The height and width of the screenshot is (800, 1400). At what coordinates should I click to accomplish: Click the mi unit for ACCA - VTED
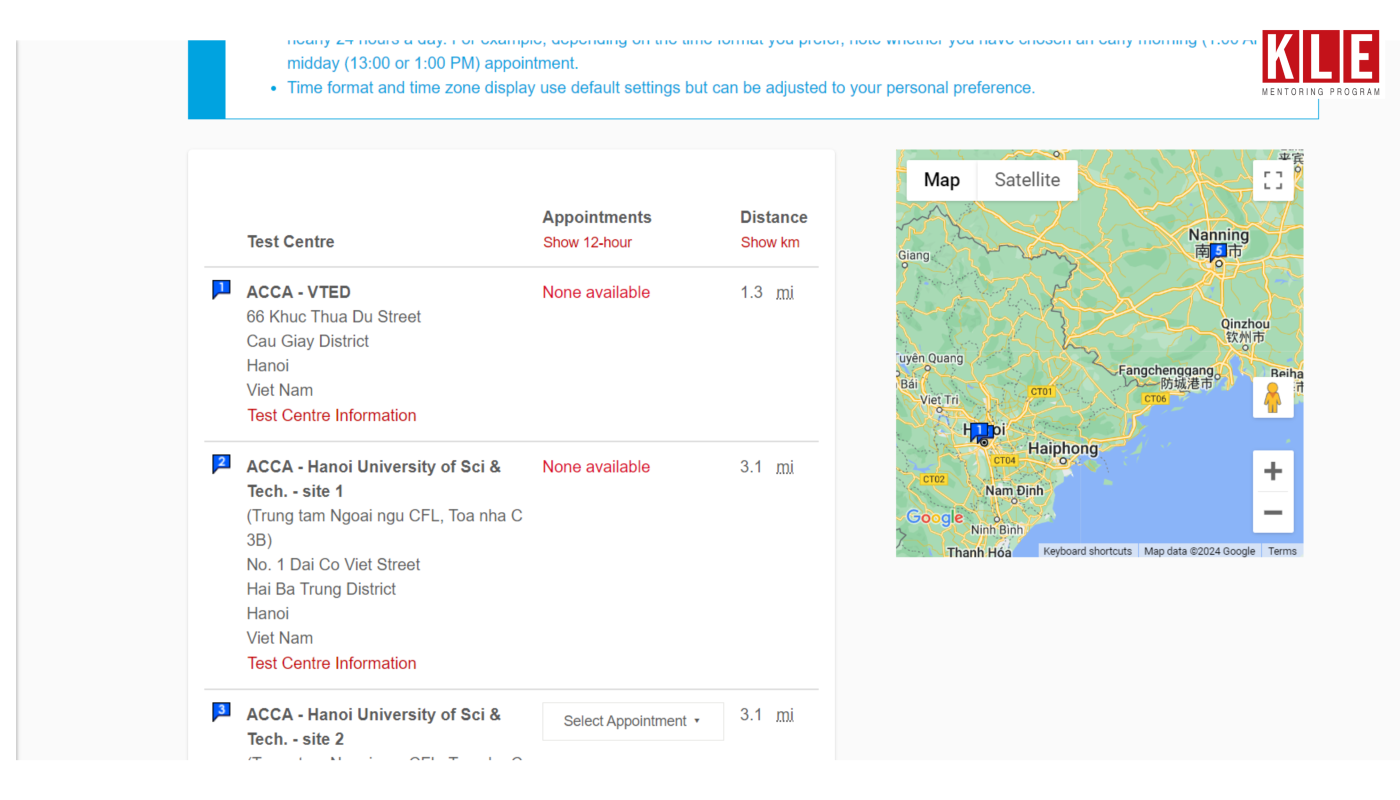(x=785, y=293)
